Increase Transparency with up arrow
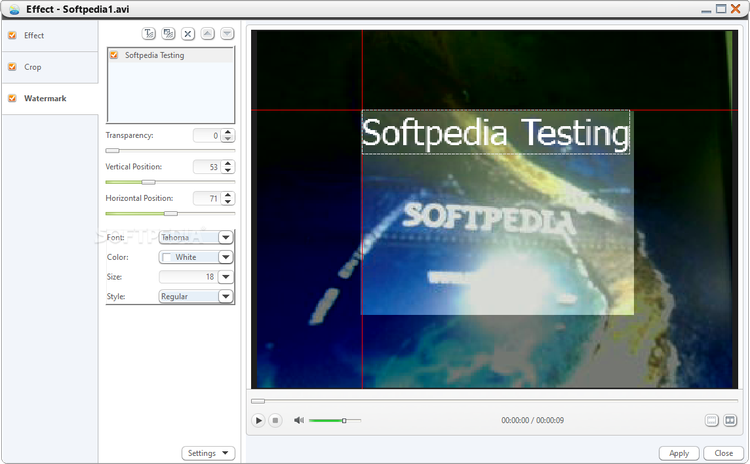This screenshot has height=464, width=750. 228,133
